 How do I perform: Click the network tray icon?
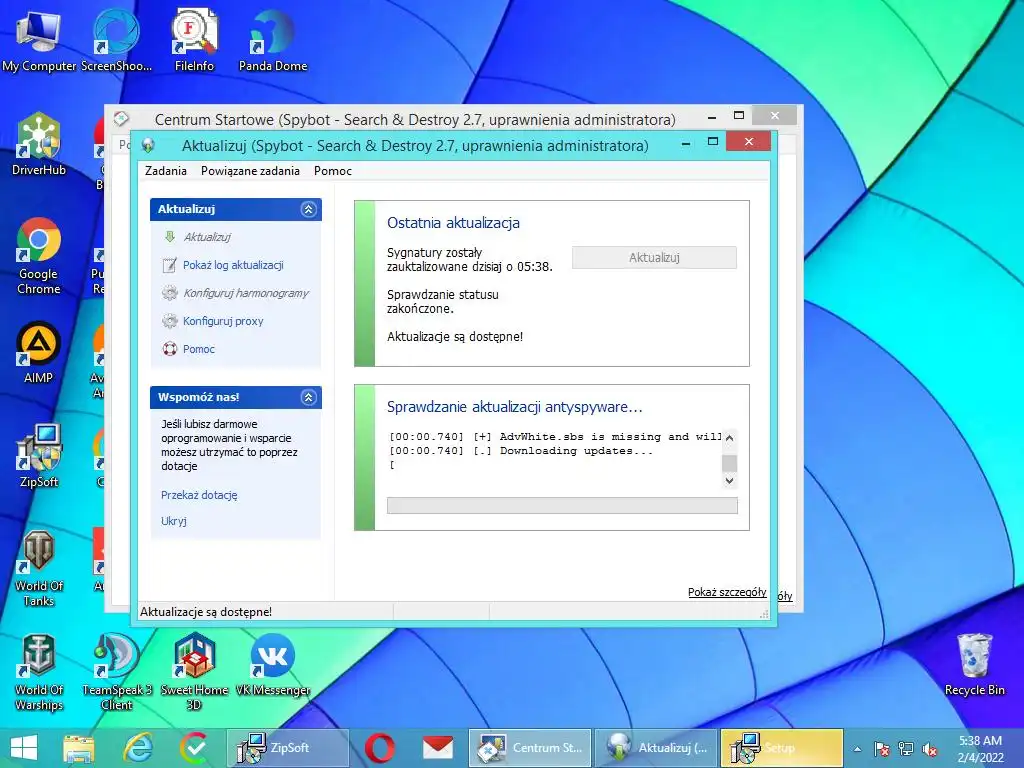906,749
